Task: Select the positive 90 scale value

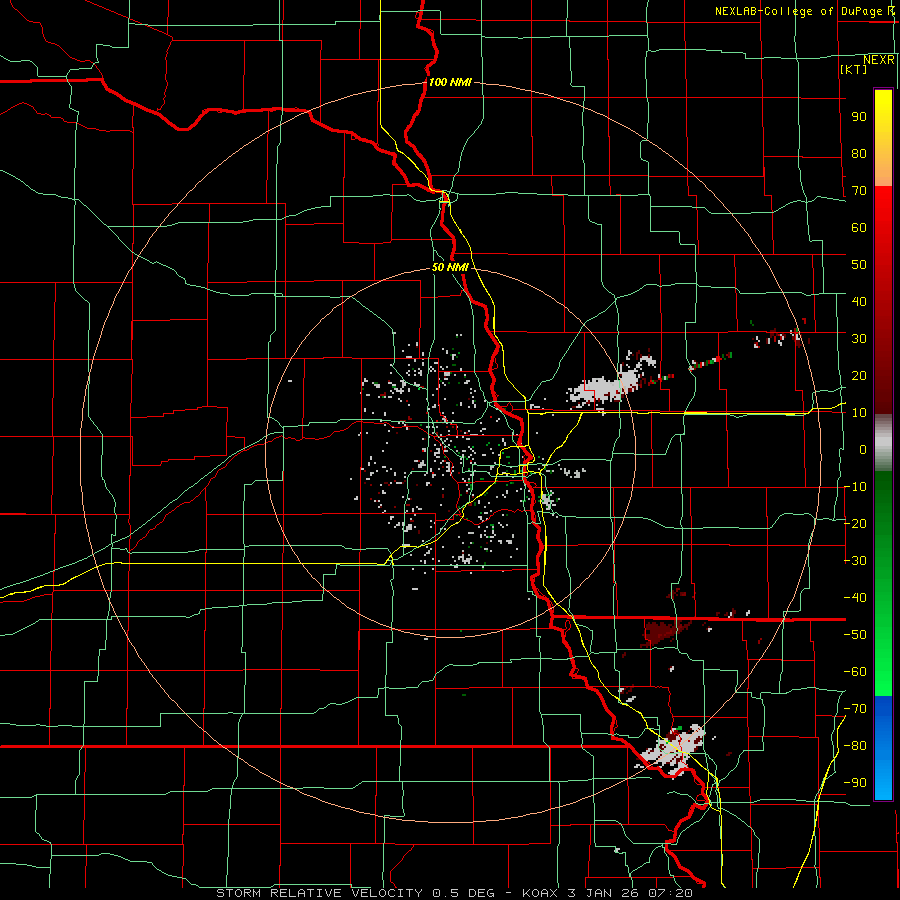Action: [x=859, y=117]
